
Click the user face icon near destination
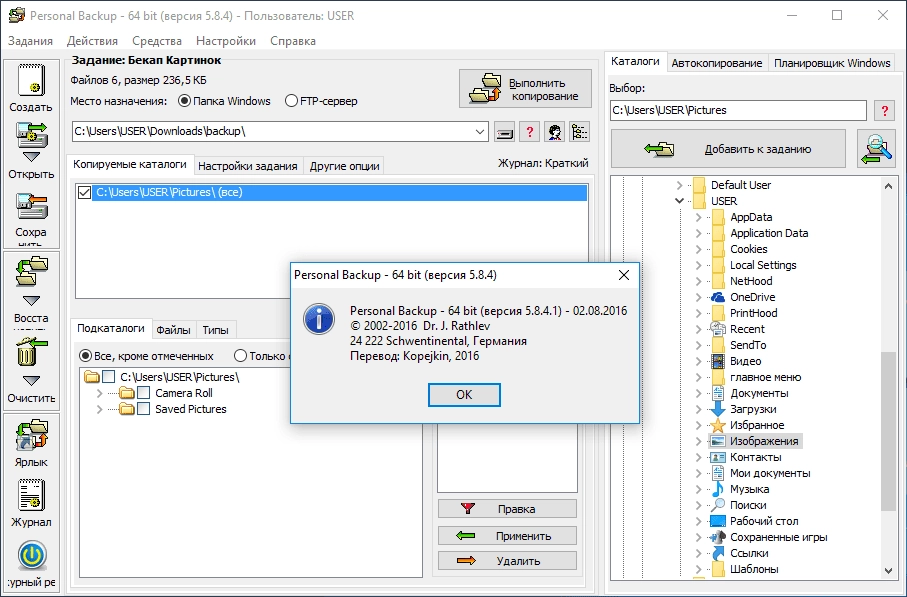(x=554, y=132)
